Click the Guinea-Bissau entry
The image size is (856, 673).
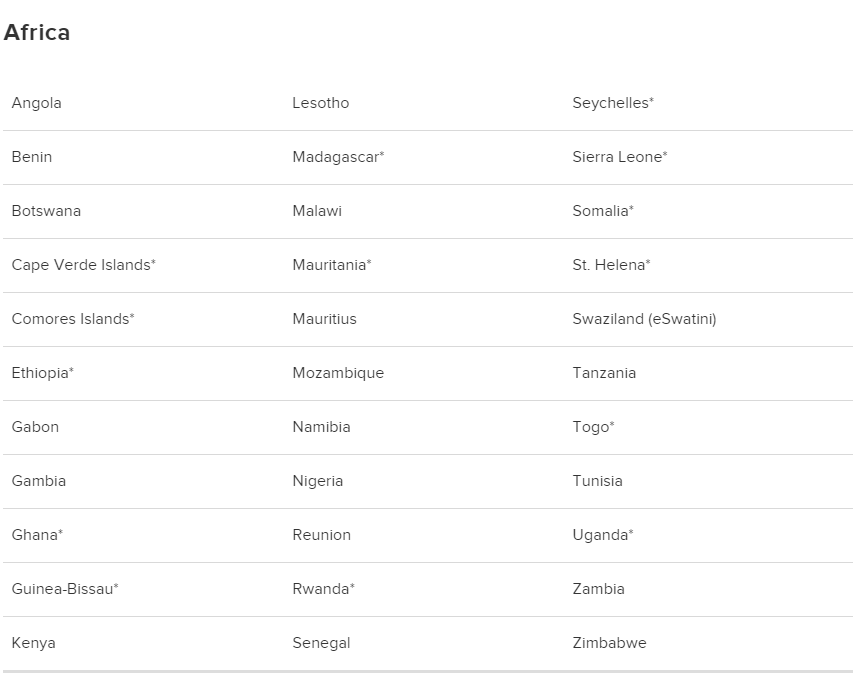coord(65,589)
